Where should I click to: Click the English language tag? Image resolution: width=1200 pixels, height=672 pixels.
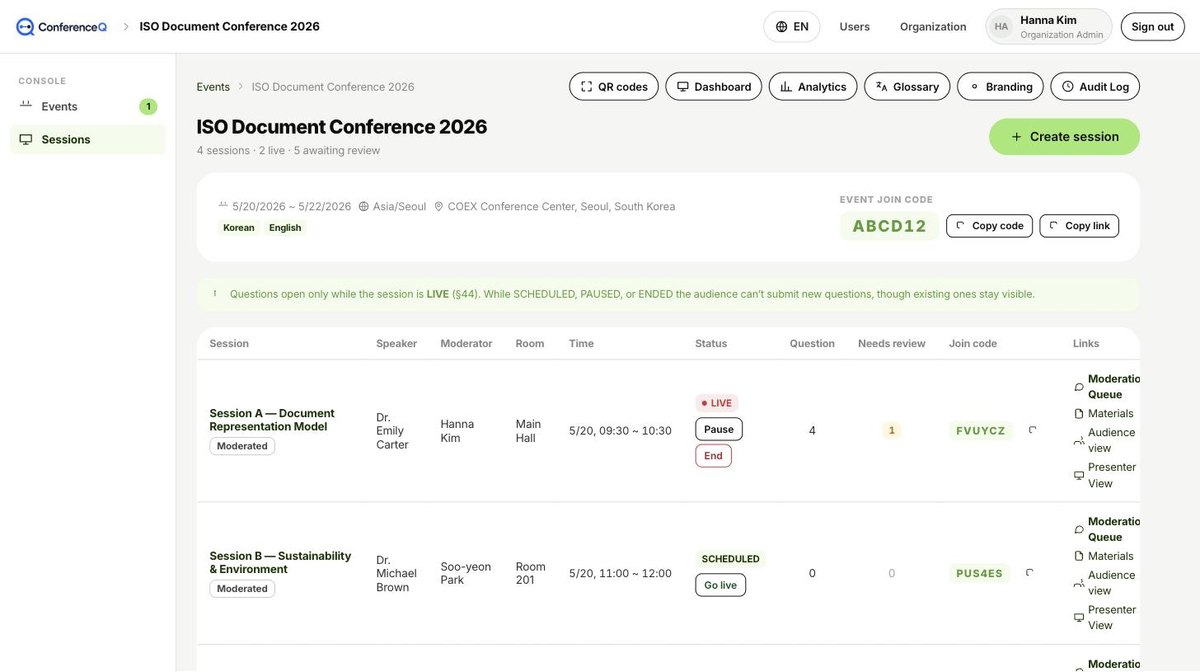click(285, 228)
